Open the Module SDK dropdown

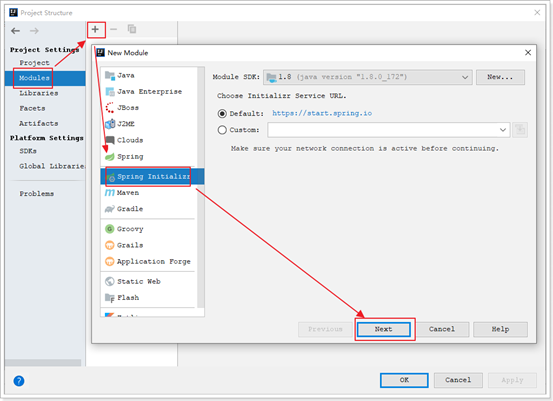367,77
